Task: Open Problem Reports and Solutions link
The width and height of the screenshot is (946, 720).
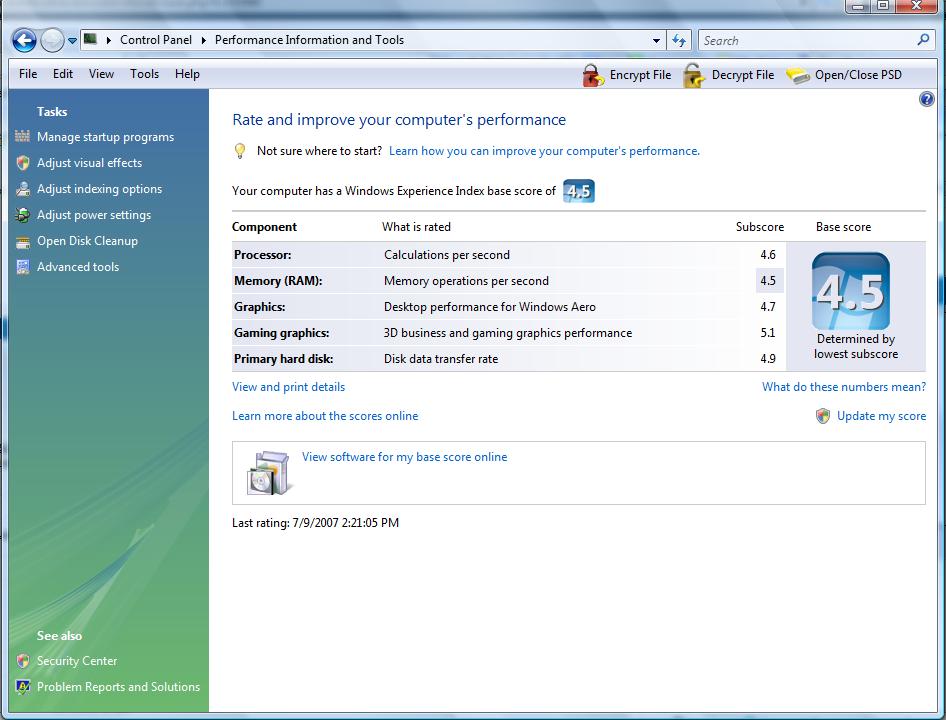Action: point(118,687)
